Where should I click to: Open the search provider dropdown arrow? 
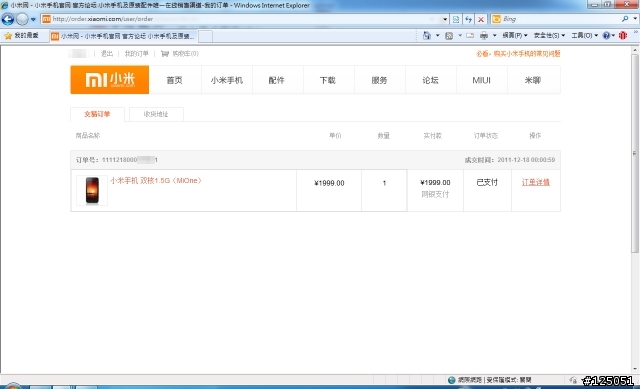[x=635, y=19]
